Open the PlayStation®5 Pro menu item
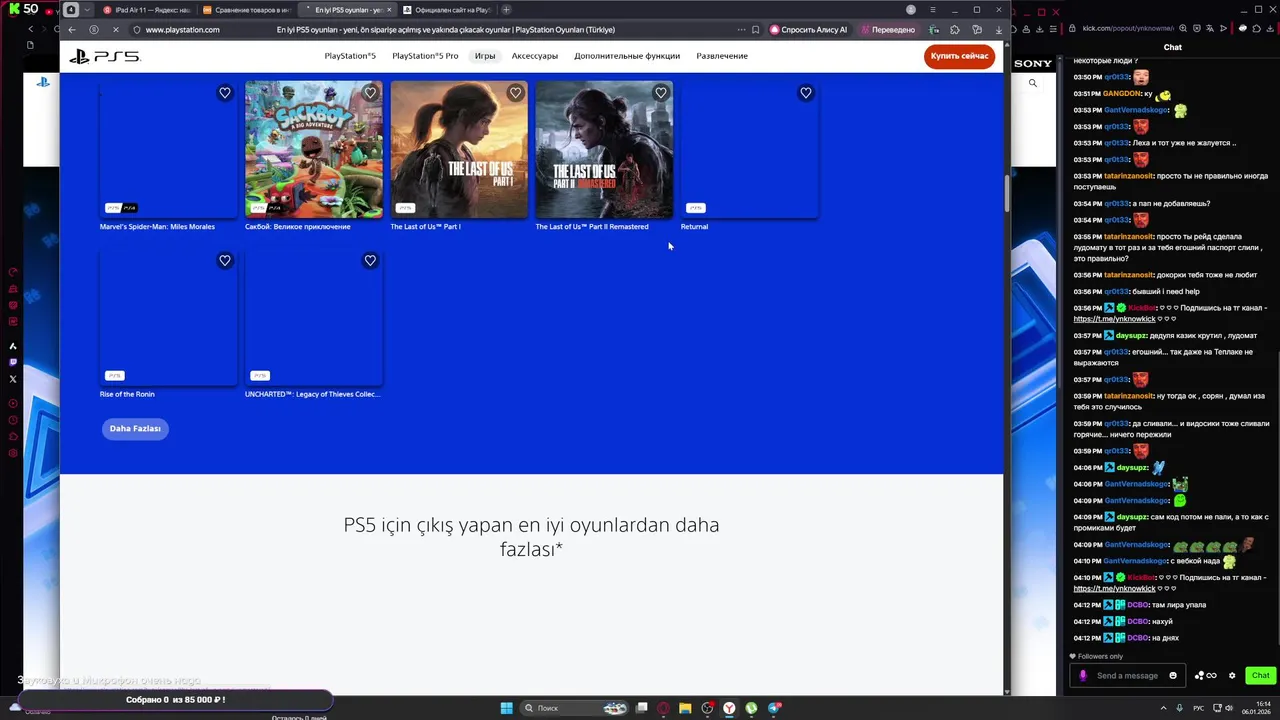1280x720 pixels. coord(425,56)
